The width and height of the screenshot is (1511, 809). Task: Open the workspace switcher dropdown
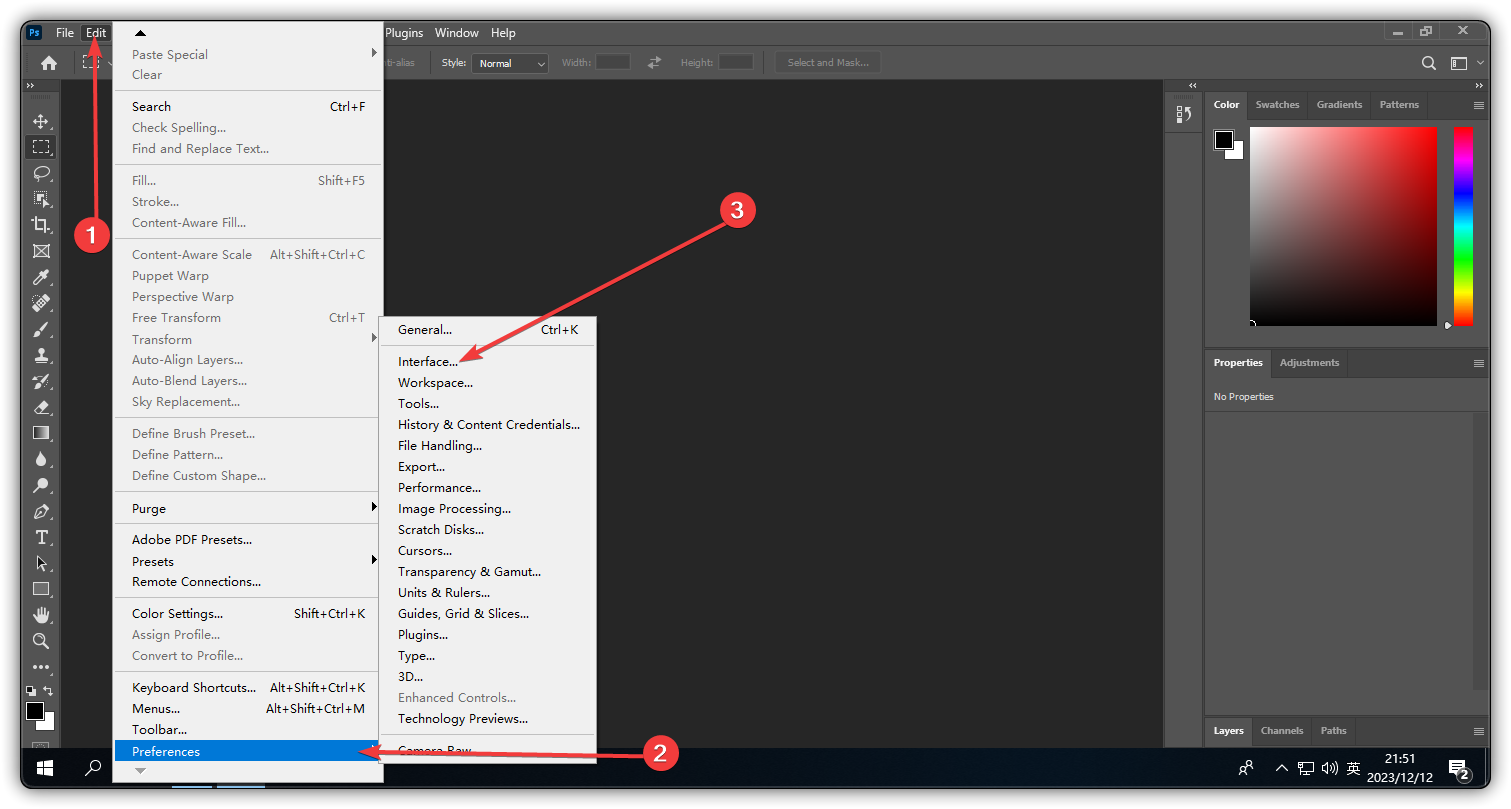pyautogui.click(x=1466, y=63)
